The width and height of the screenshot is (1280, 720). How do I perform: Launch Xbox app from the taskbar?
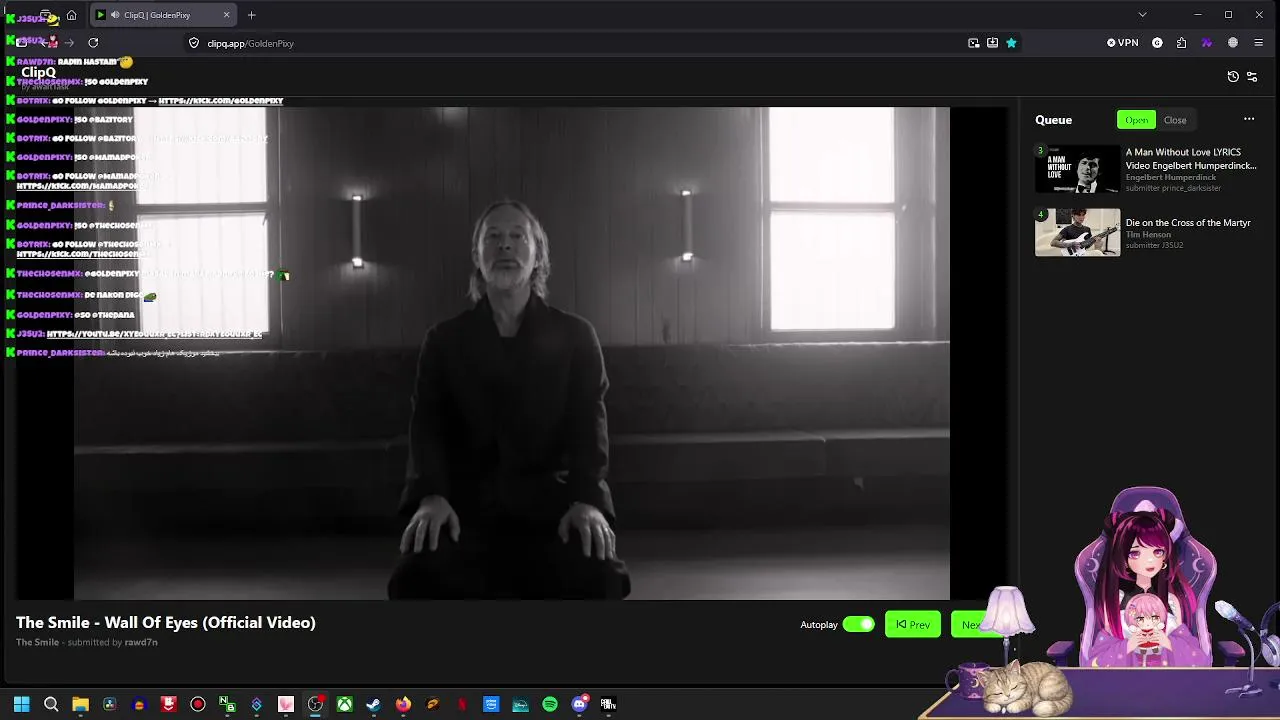[x=344, y=704]
